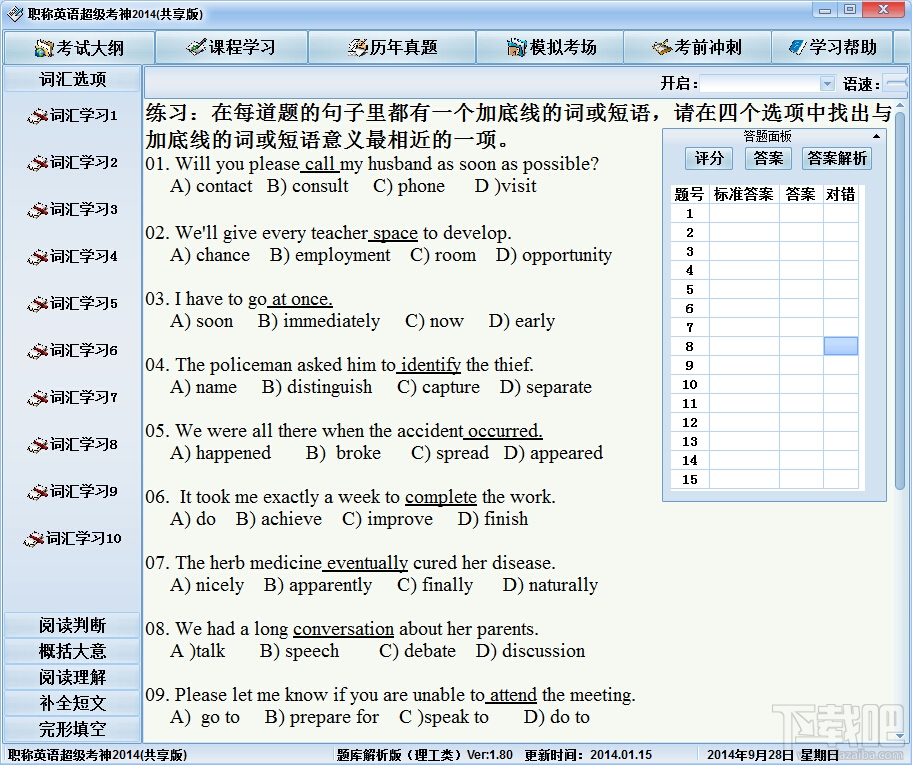Click the highlighted 对错 cell in row 8
Viewport: 912px width, 765px height.
pyautogui.click(x=840, y=346)
